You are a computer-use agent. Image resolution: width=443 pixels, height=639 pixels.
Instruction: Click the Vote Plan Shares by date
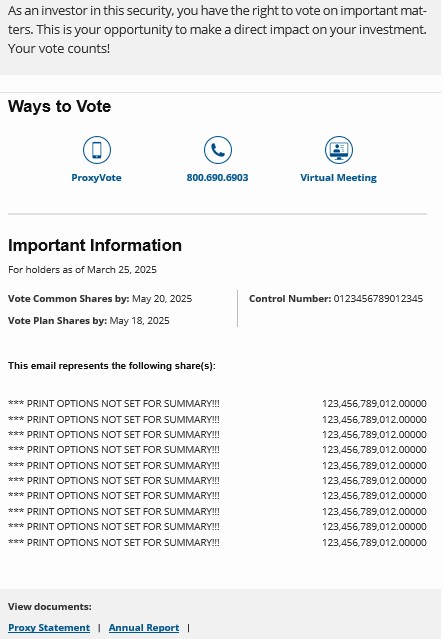pos(139,321)
